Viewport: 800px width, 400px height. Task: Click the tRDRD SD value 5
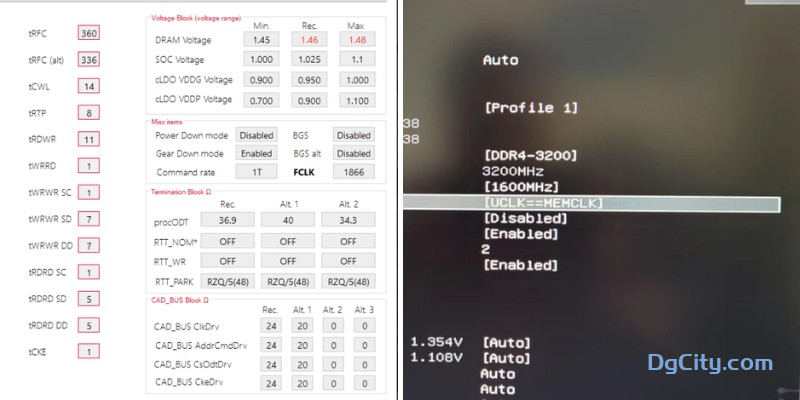coord(89,298)
